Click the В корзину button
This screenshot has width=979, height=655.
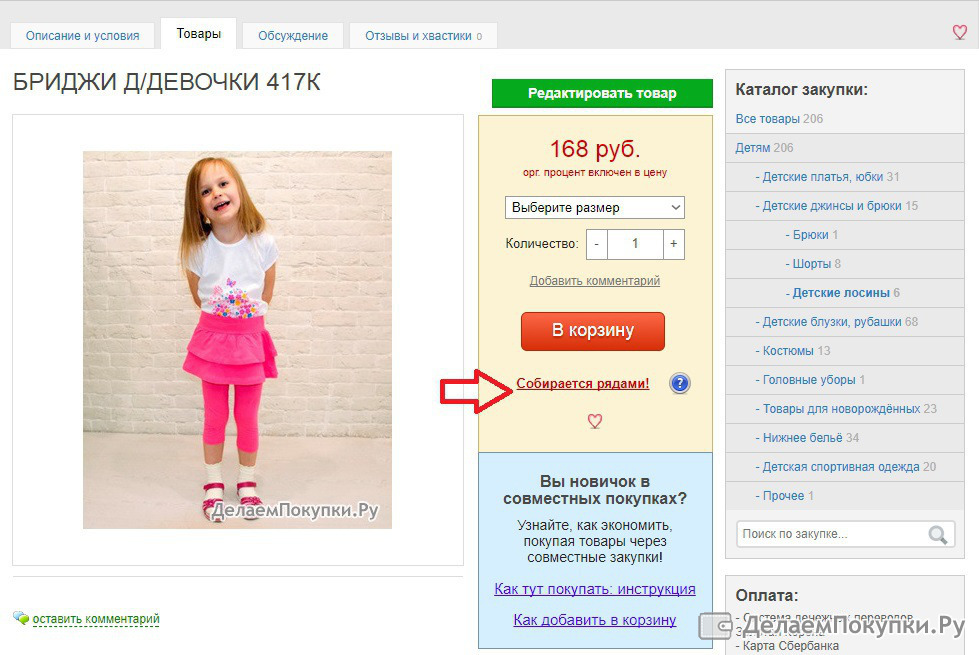tap(593, 331)
